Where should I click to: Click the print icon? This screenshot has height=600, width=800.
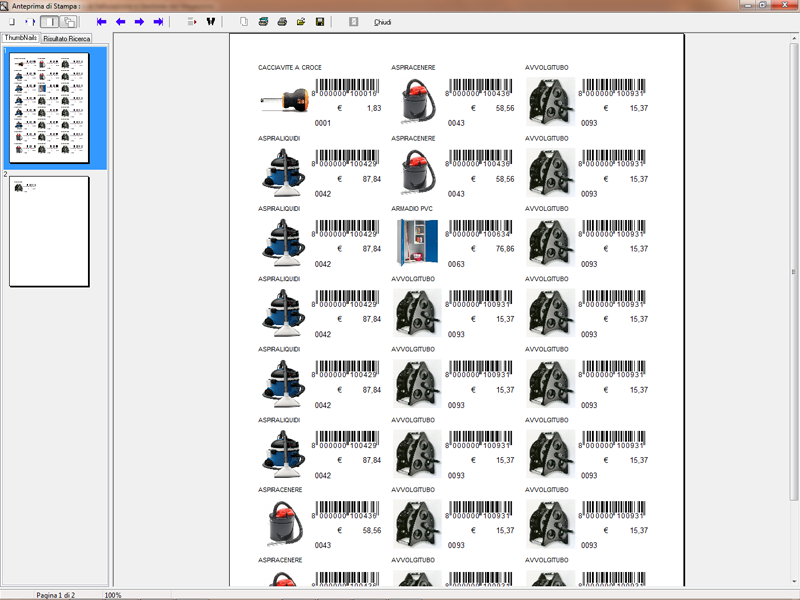[282, 22]
